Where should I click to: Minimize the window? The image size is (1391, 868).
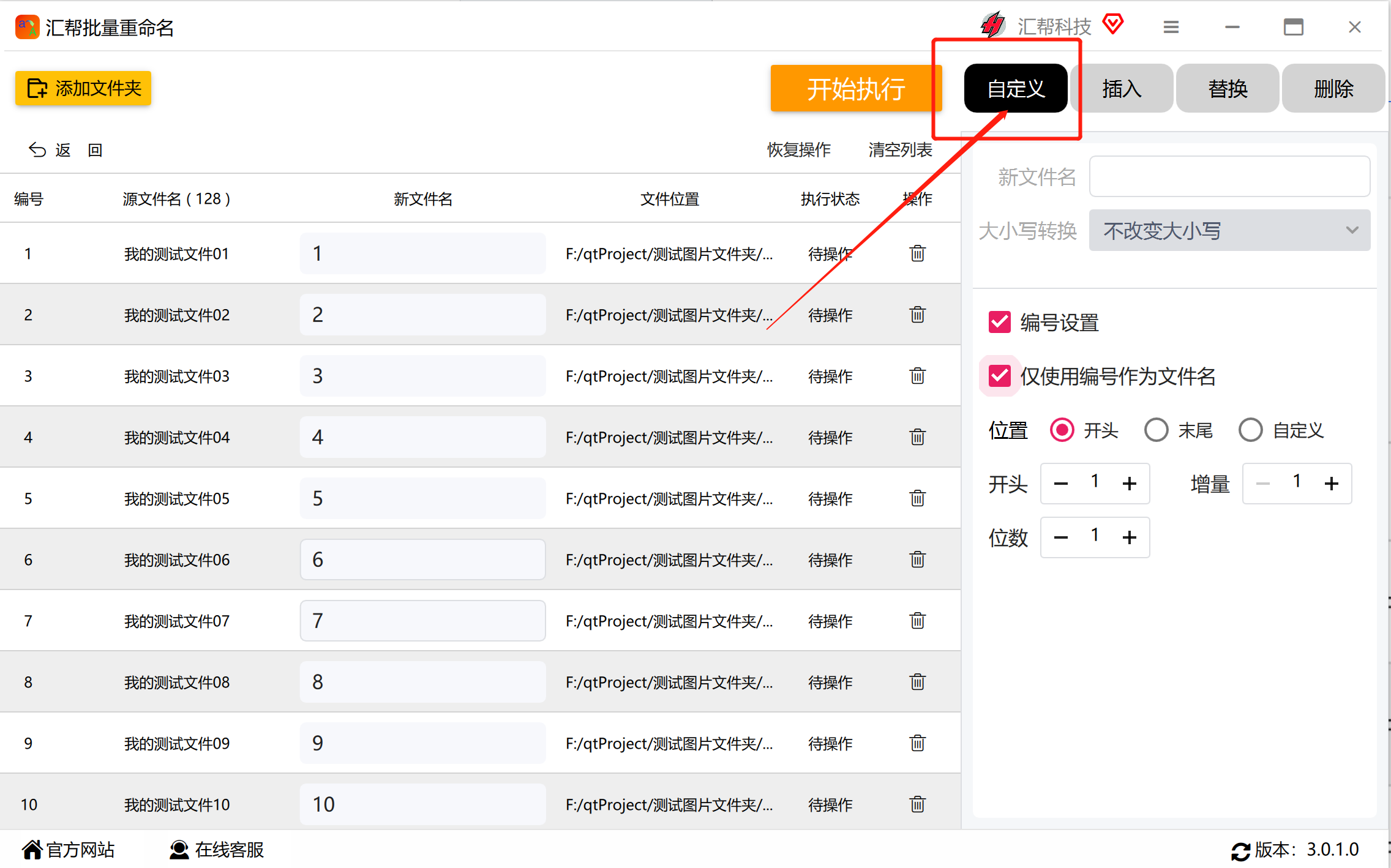pos(1232,27)
